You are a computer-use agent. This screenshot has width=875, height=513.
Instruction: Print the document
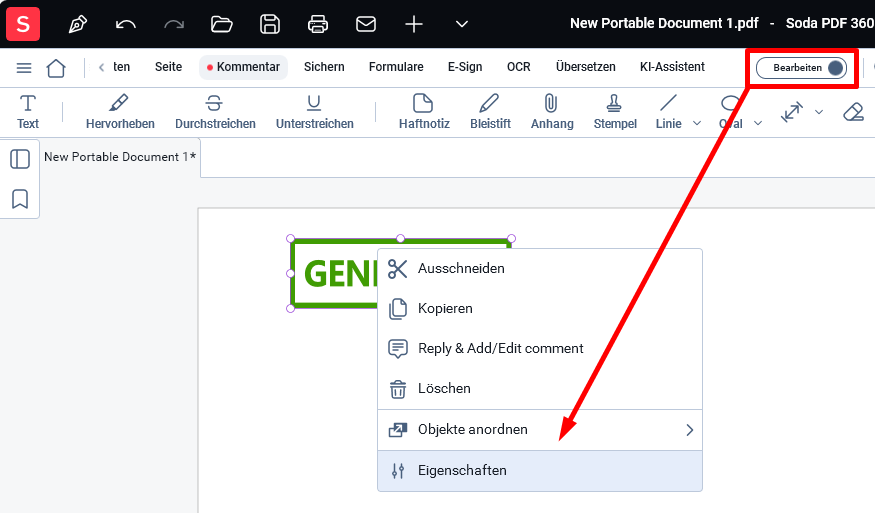click(318, 25)
